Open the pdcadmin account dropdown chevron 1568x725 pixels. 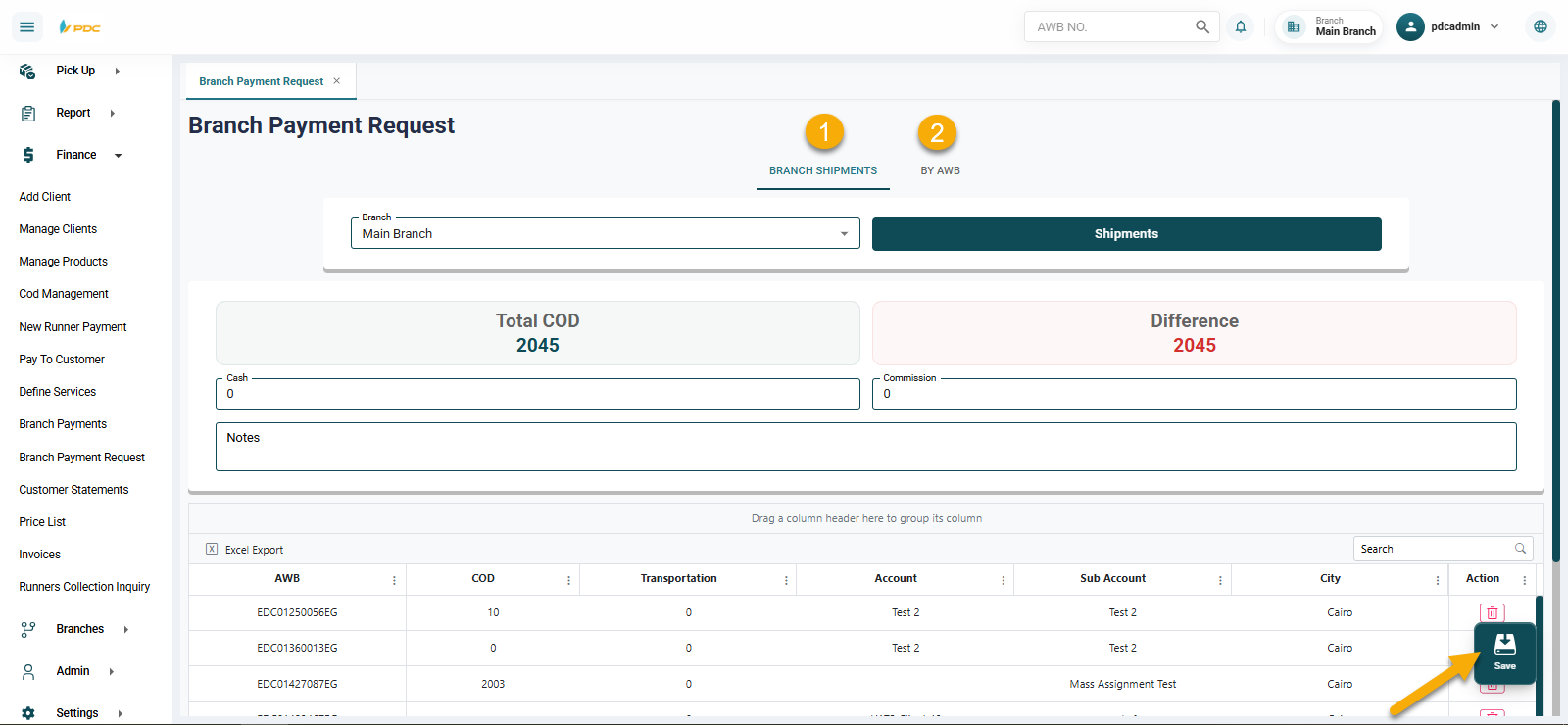tap(1494, 26)
